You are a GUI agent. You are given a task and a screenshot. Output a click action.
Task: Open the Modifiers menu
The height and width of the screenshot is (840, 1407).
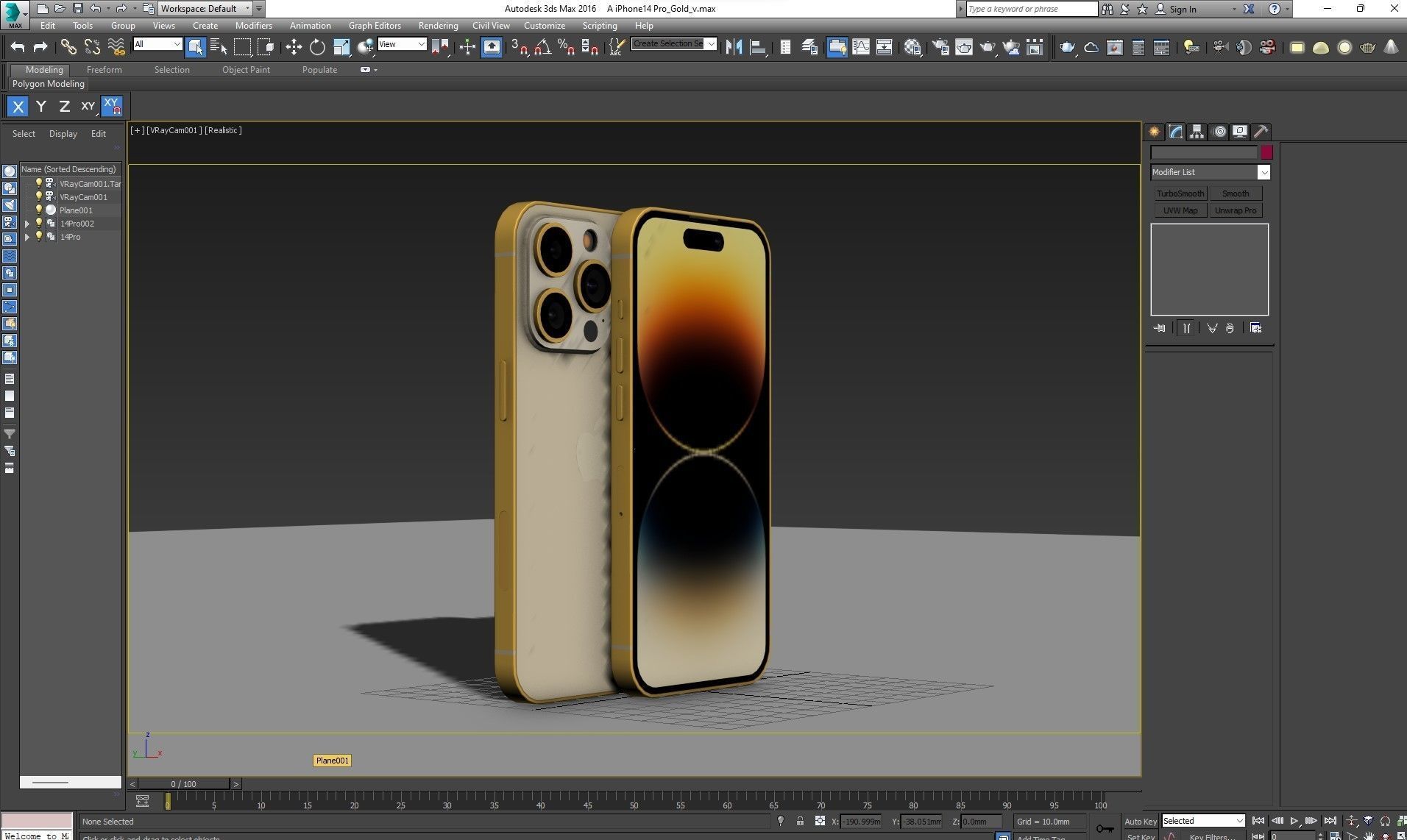(x=254, y=26)
